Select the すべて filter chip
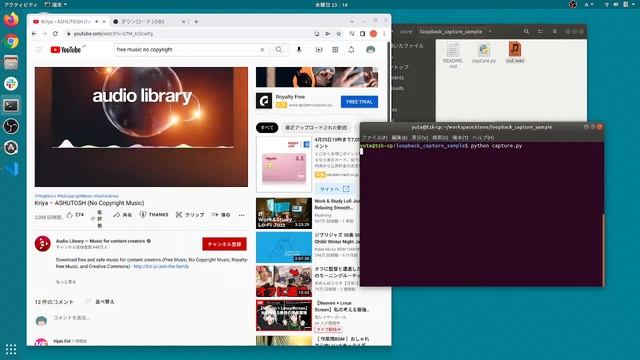The width and height of the screenshot is (640, 360). tap(267, 128)
